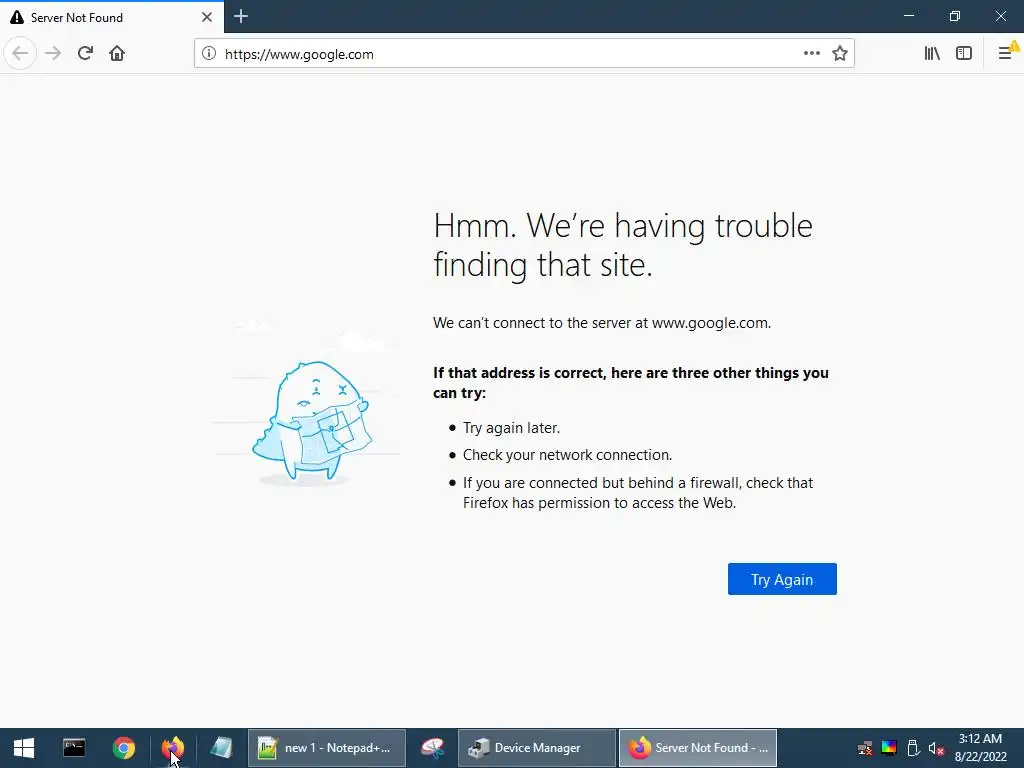The width and height of the screenshot is (1024, 768).
Task: Switch to Notepad++ new 1 window
Action: 327,748
